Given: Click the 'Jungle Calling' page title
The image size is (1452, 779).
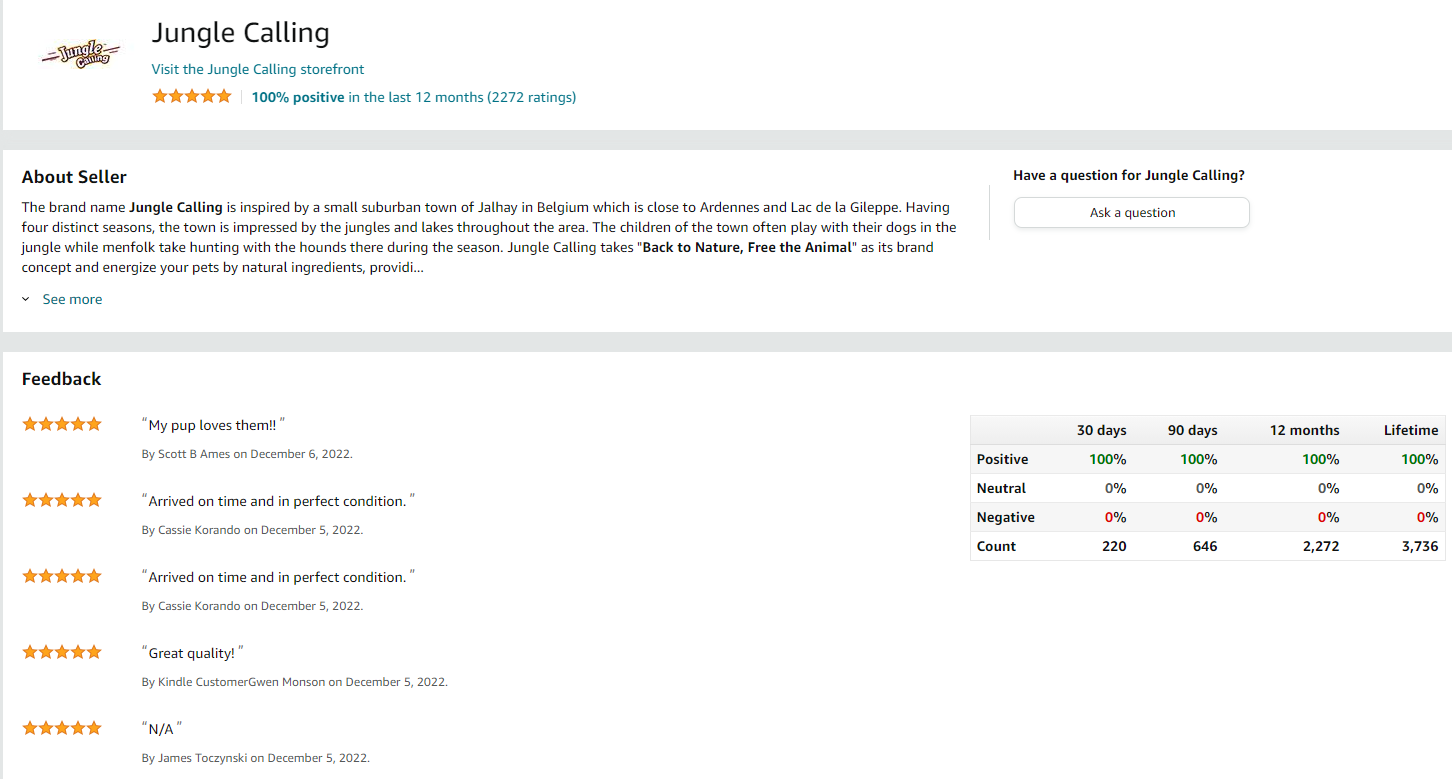Looking at the screenshot, I should 240,32.
